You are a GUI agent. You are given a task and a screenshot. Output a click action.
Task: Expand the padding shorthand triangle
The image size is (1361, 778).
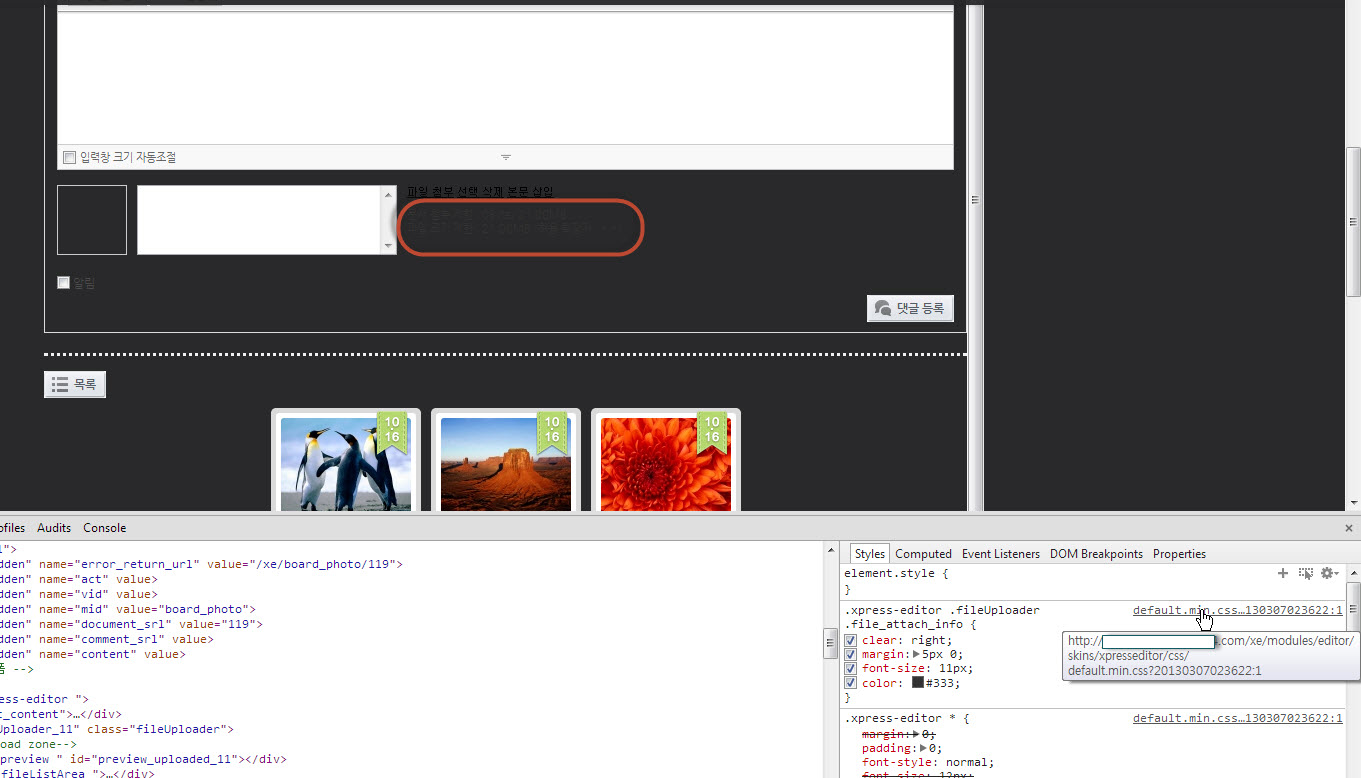[x=924, y=748]
